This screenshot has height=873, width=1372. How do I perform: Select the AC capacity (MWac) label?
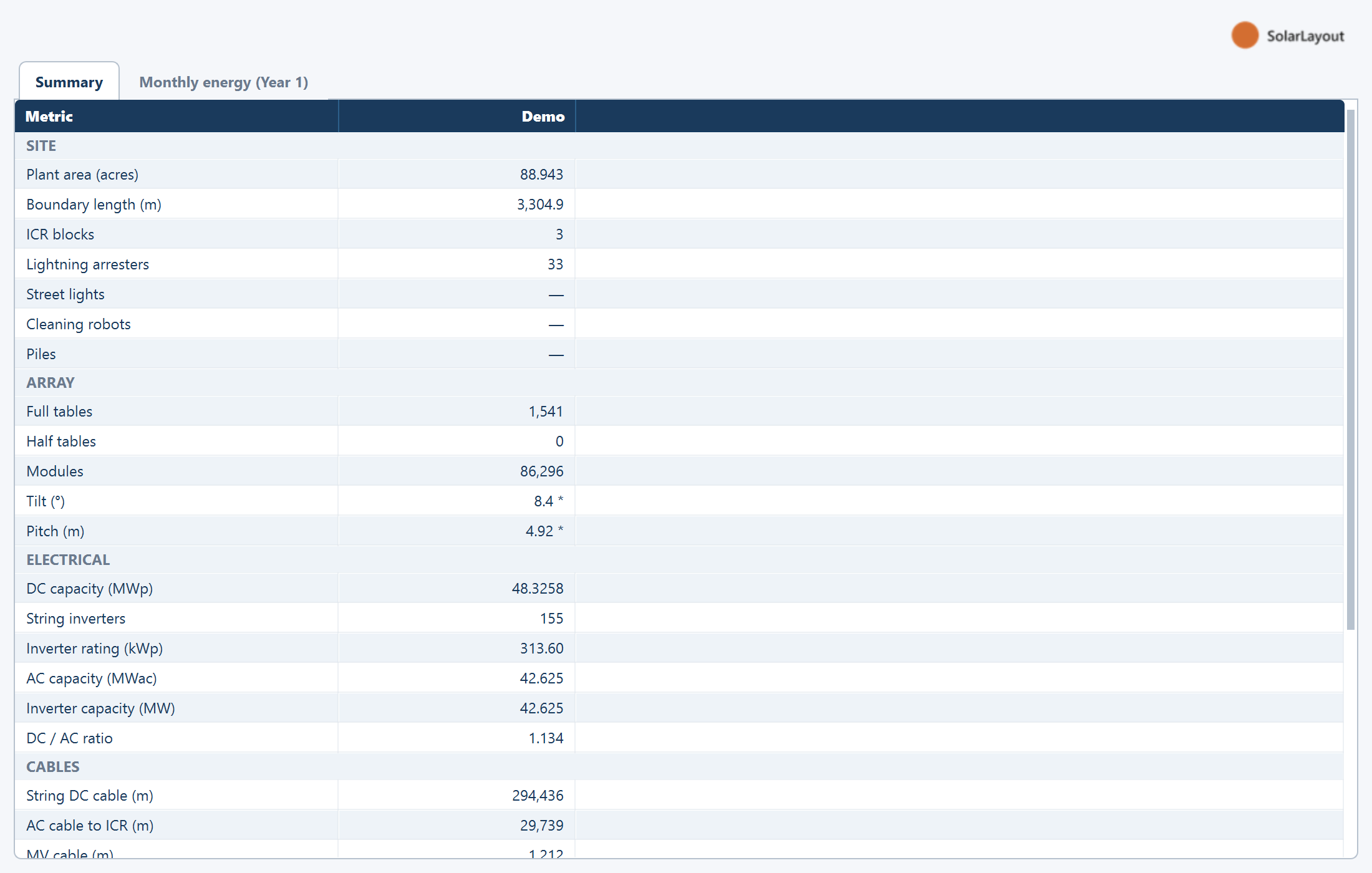coord(92,678)
